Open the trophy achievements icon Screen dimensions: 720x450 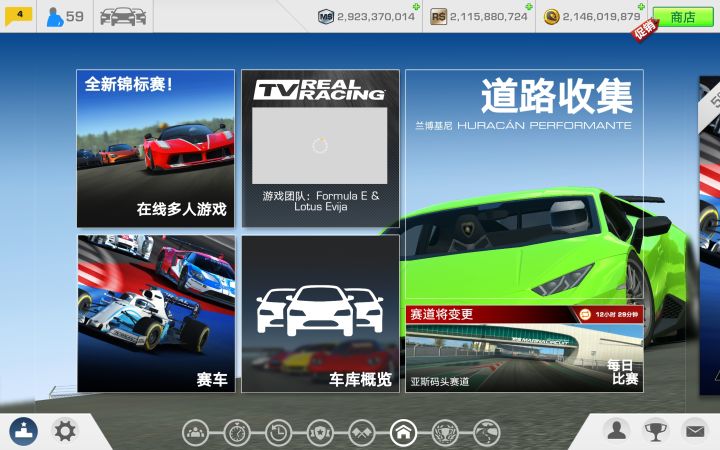pos(656,431)
